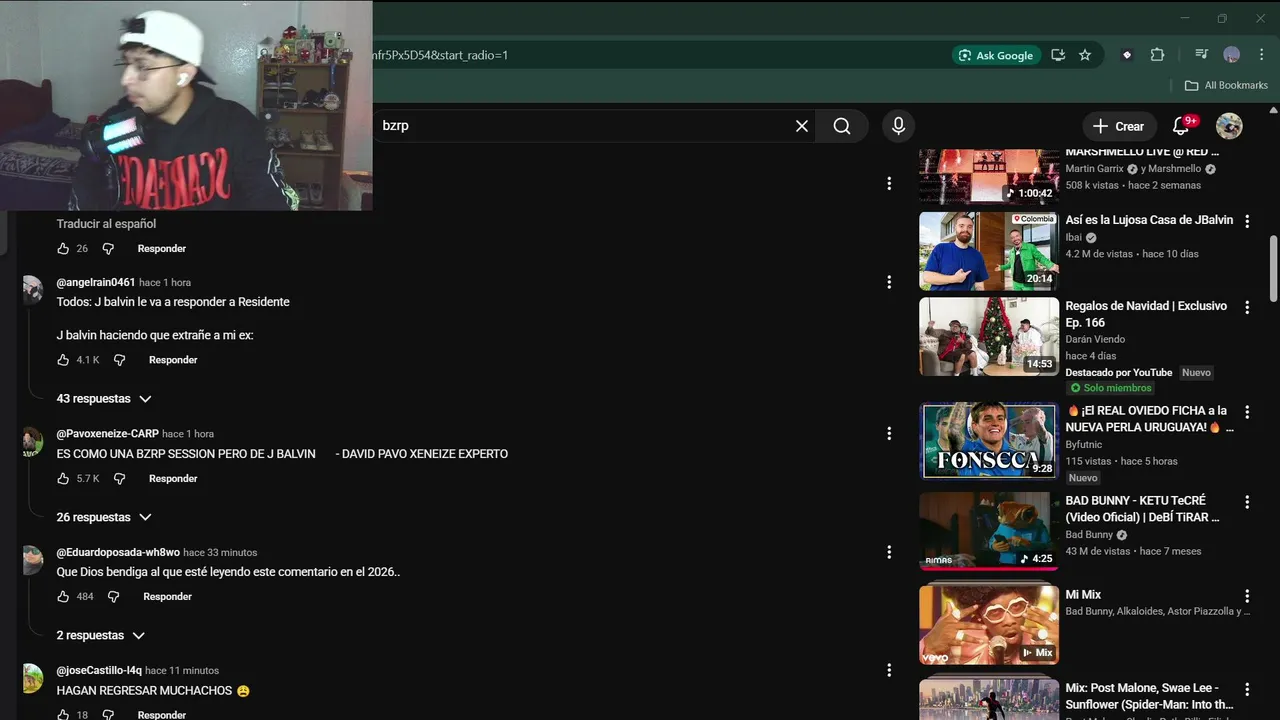1280x720 pixels.
Task: Clear the bzrp search text with X
Action: (x=801, y=126)
